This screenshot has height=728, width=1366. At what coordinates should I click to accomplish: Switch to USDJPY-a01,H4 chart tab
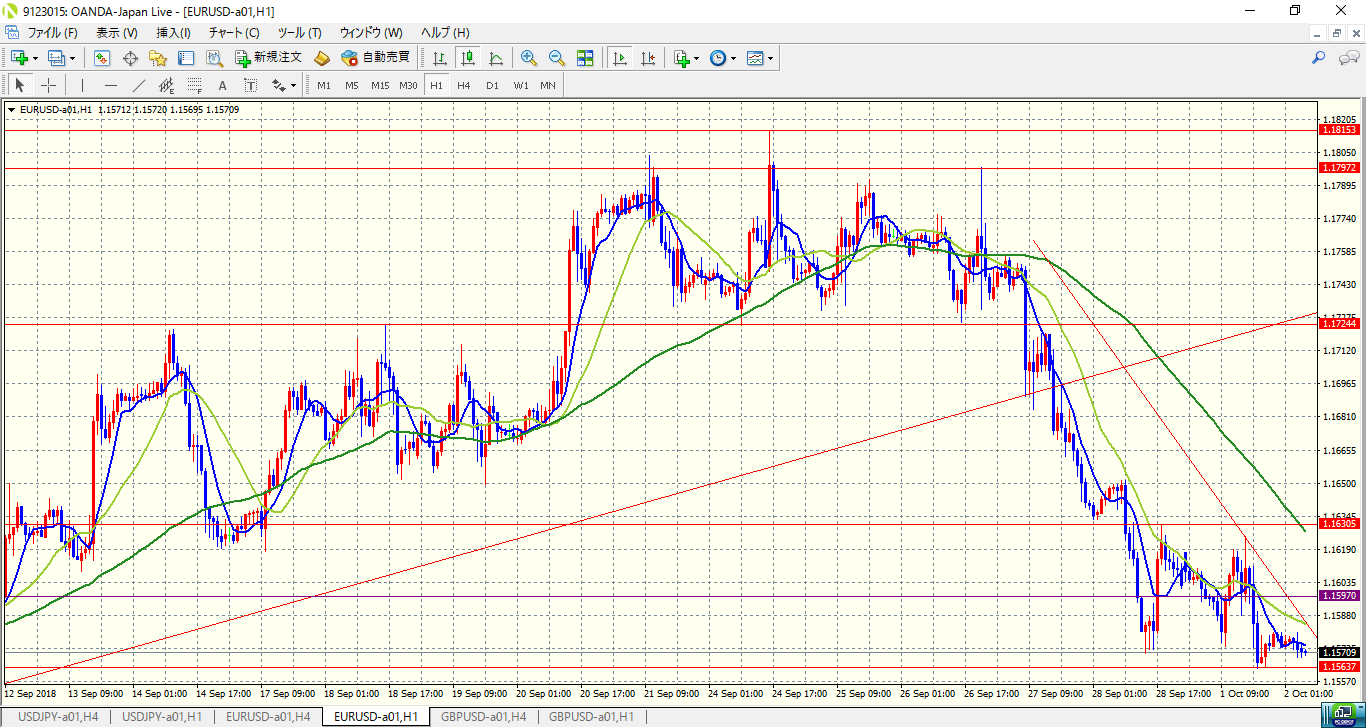(59, 716)
